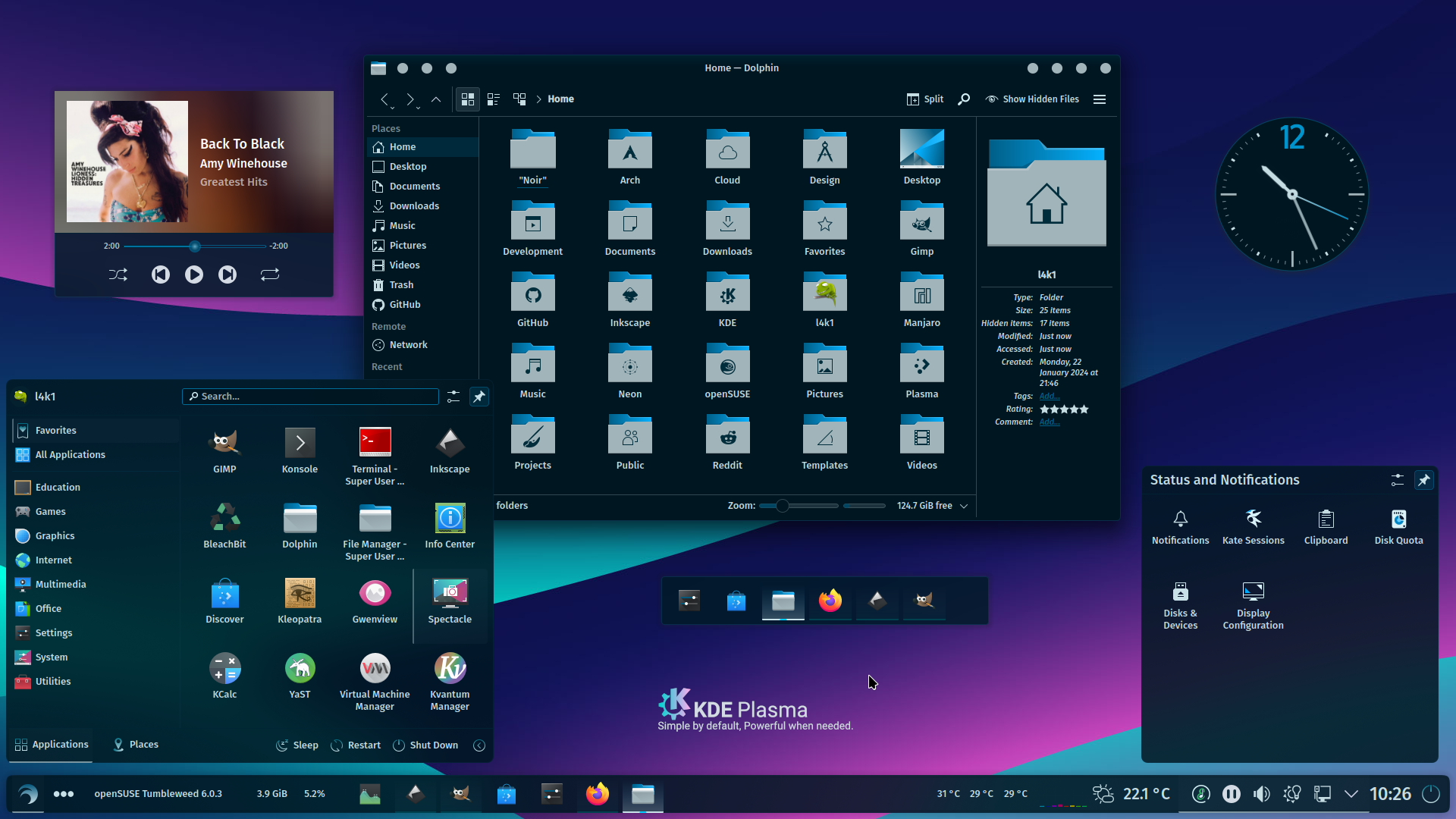
Task: Expand the free space dropdown in Dolphin status bar
Action: (x=964, y=506)
